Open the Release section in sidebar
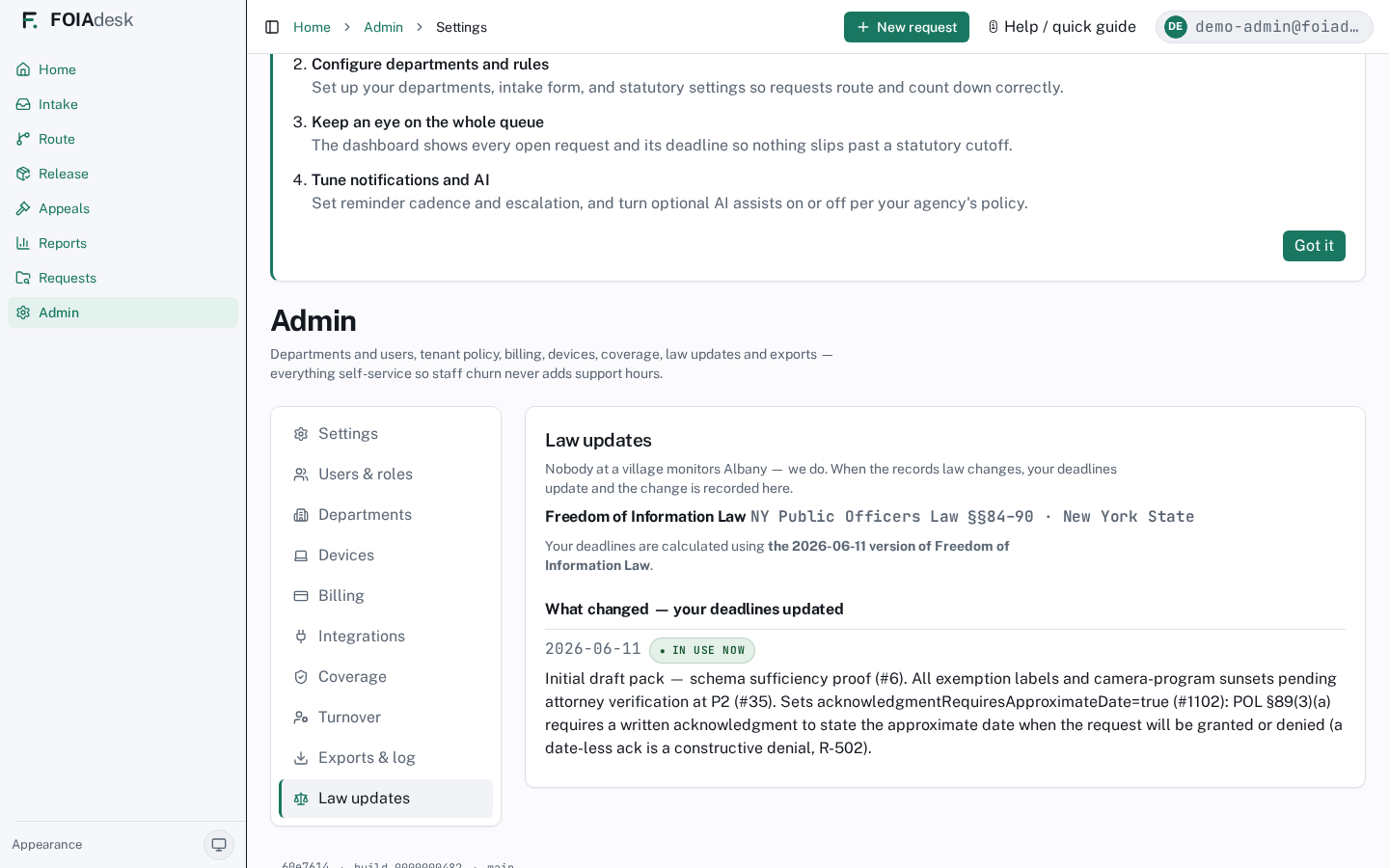 pos(123,174)
